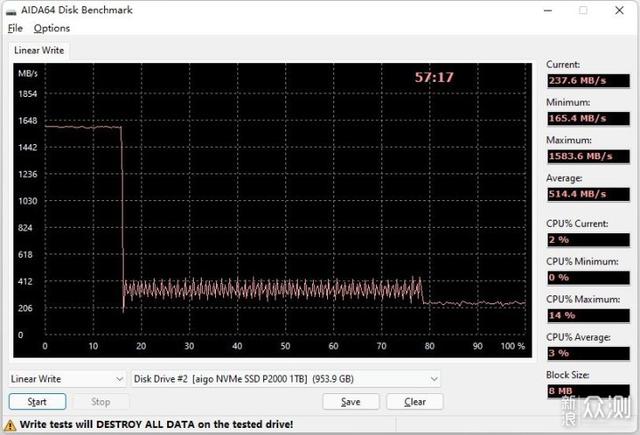Open the Options menu

52,28
